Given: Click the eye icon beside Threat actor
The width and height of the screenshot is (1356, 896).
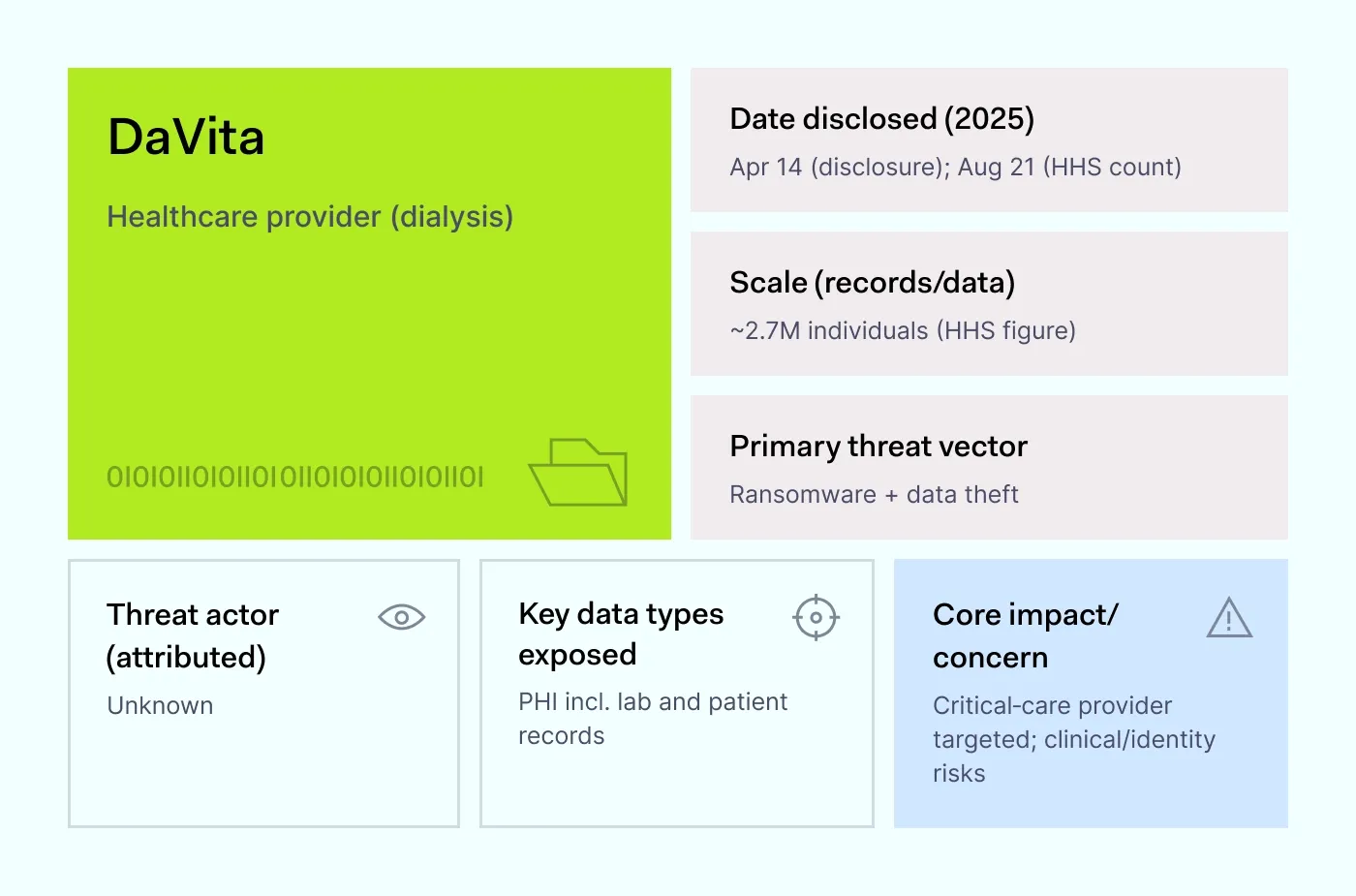Looking at the screenshot, I should (x=401, y=617).
